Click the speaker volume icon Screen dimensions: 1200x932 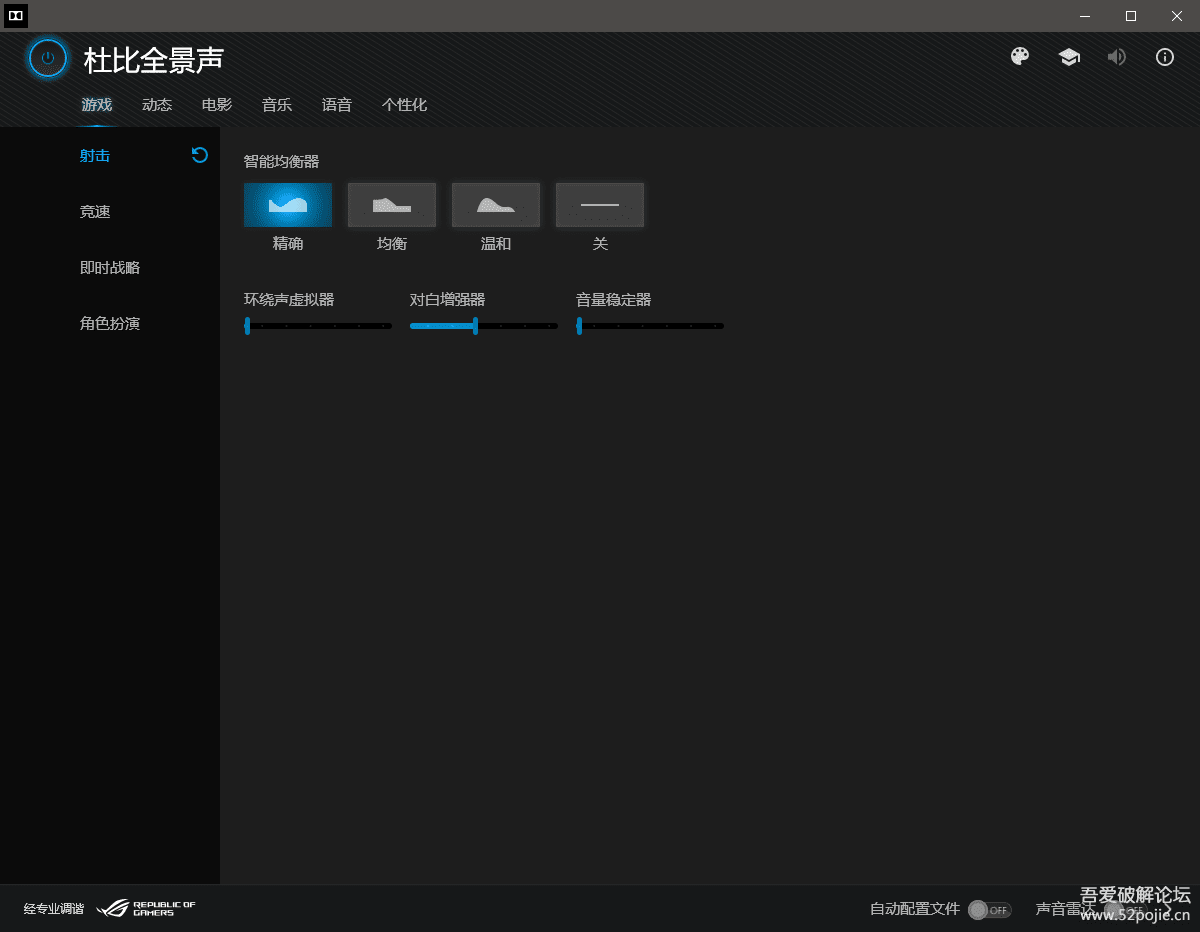pyautogui.click(x=1117, y=57)
